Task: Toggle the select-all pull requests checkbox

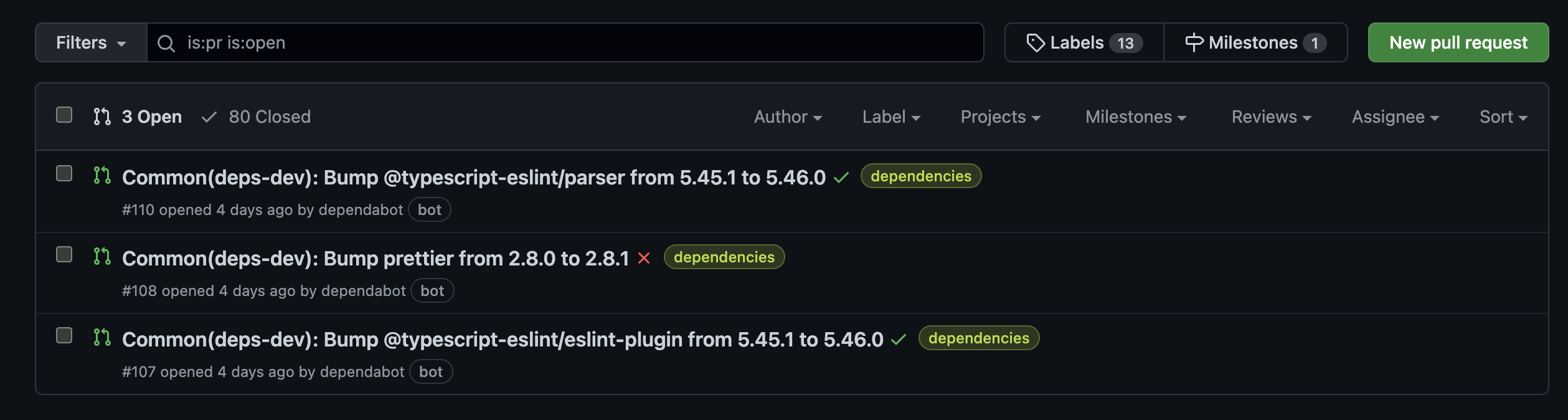Action: pos(64,115)
